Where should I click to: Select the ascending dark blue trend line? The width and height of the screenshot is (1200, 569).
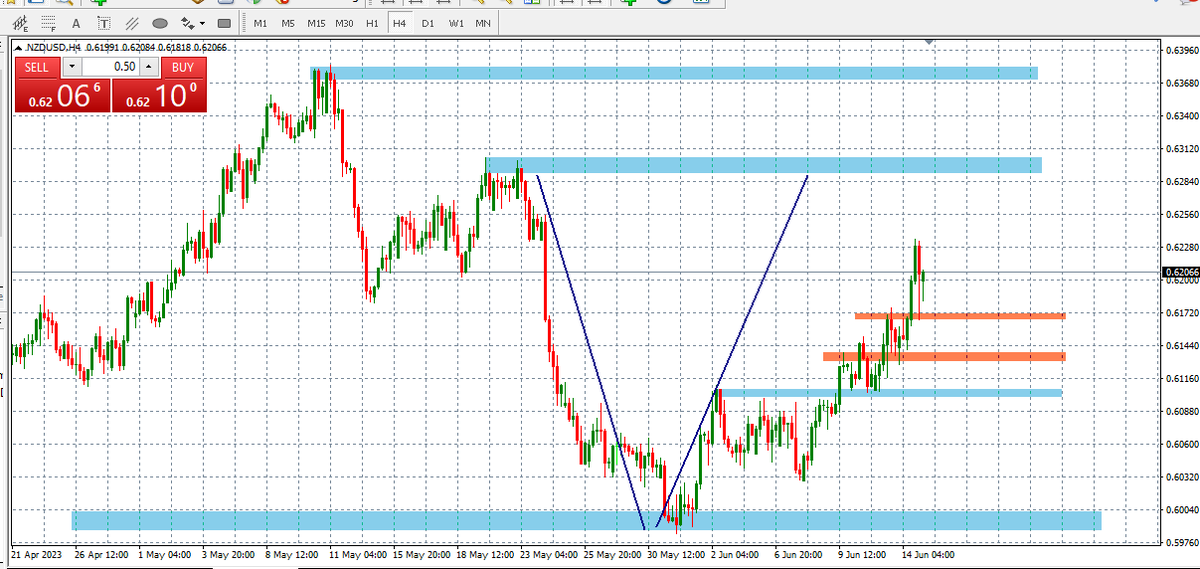[x=731, y=352]
